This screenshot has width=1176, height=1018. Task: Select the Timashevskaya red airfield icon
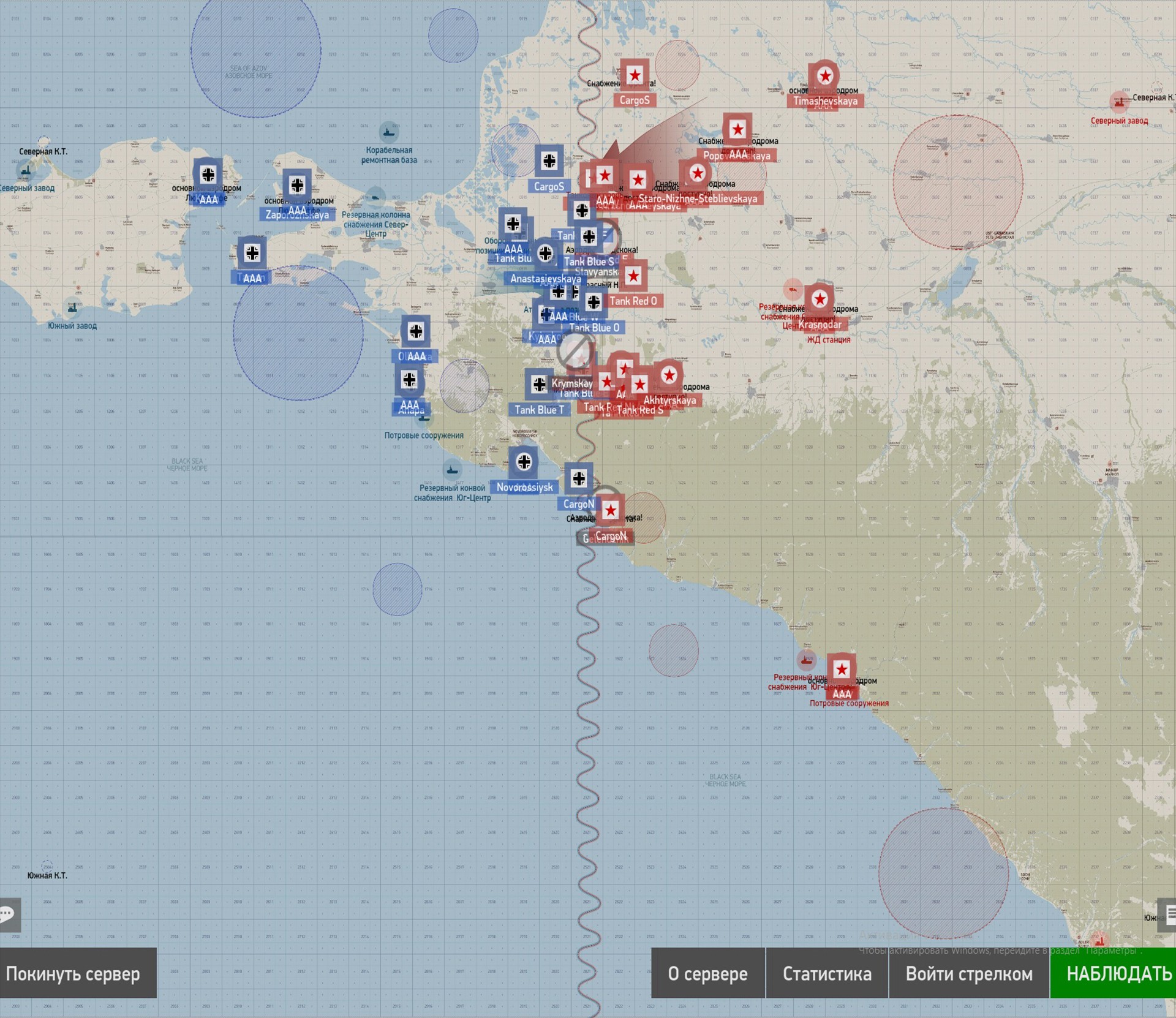click(x=825, y=76)
